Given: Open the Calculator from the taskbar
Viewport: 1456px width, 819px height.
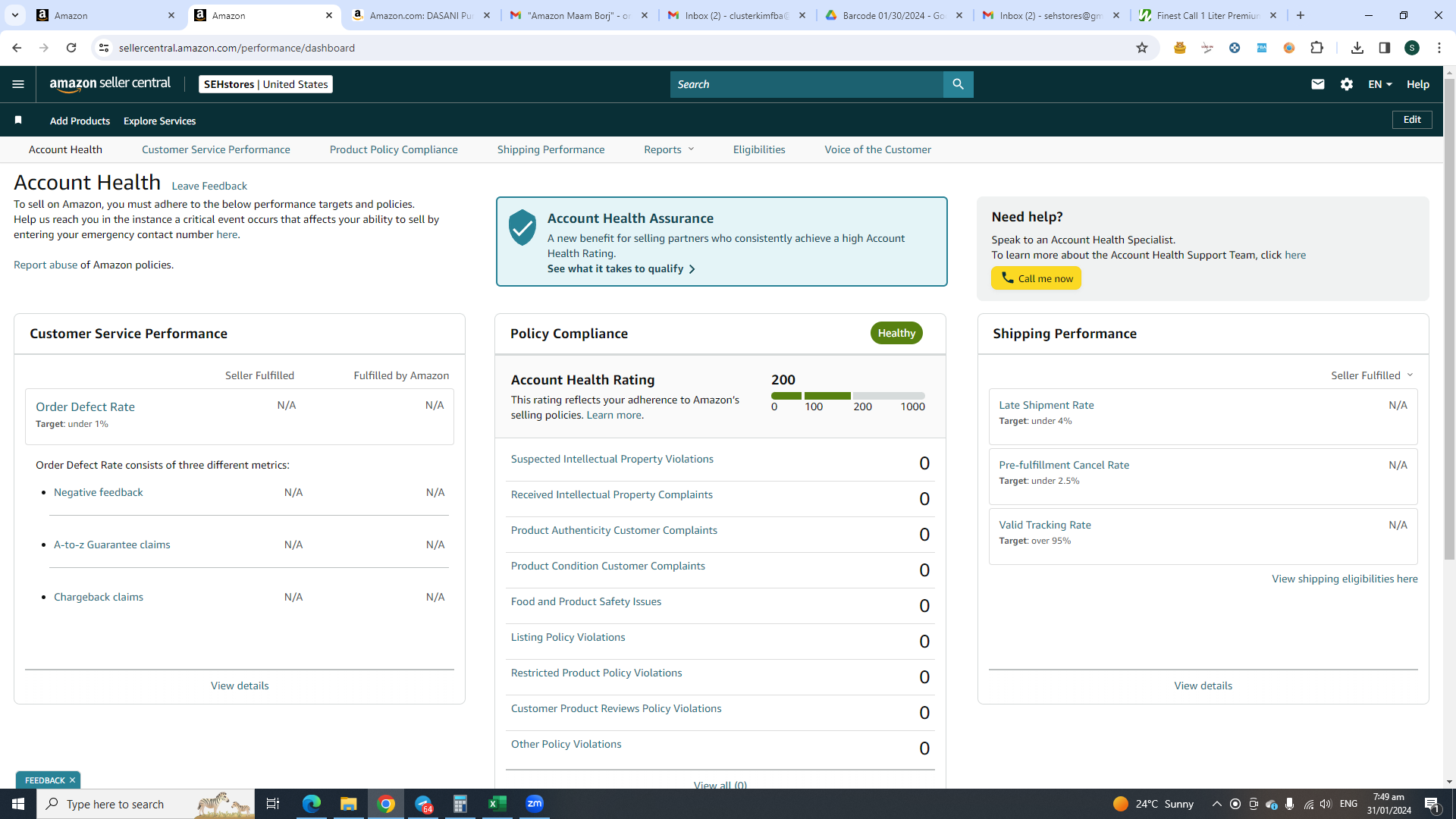Looking at the screenshot, I should coord(460,804).
